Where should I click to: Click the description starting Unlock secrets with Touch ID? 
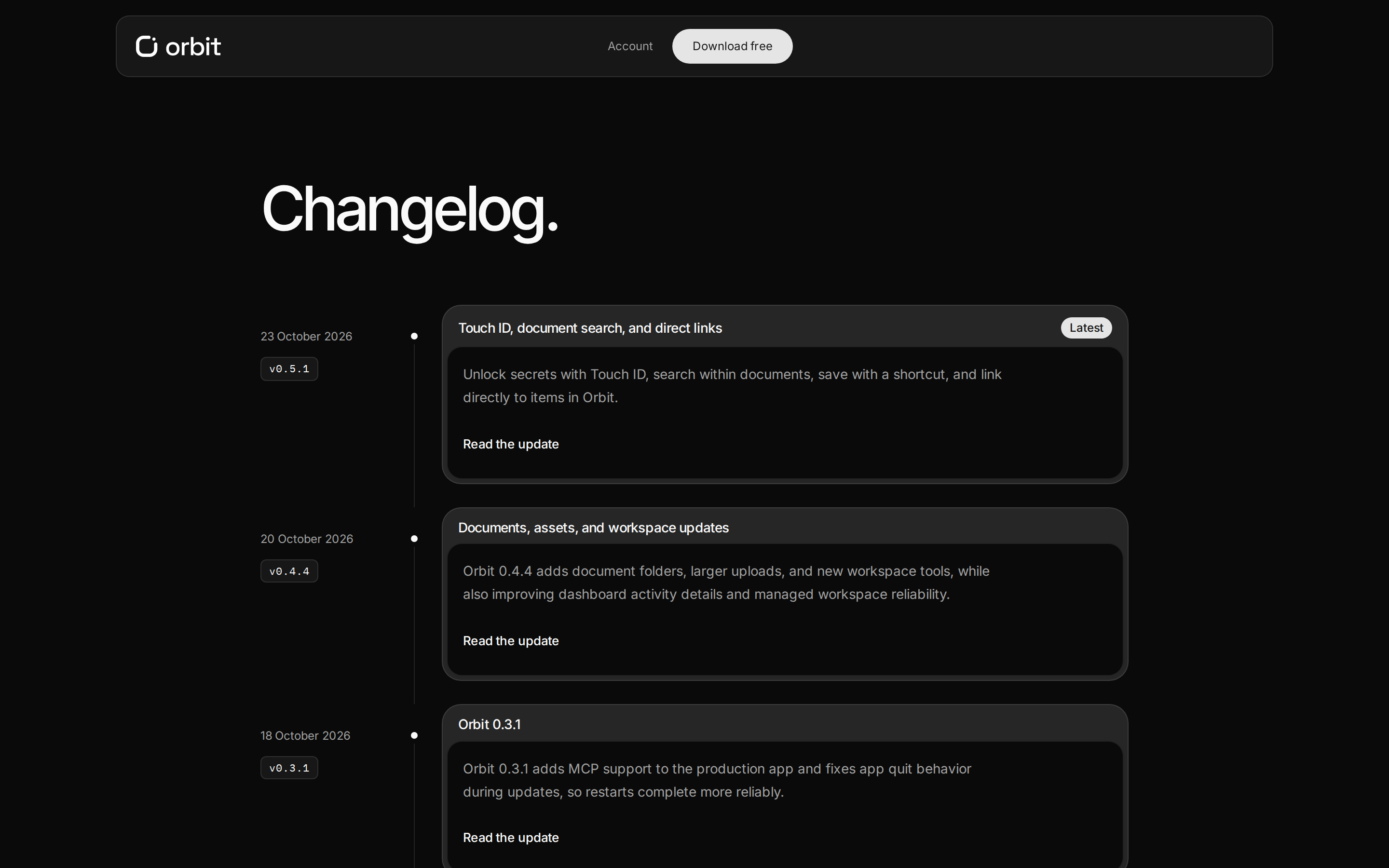click(x=732, y=386)
